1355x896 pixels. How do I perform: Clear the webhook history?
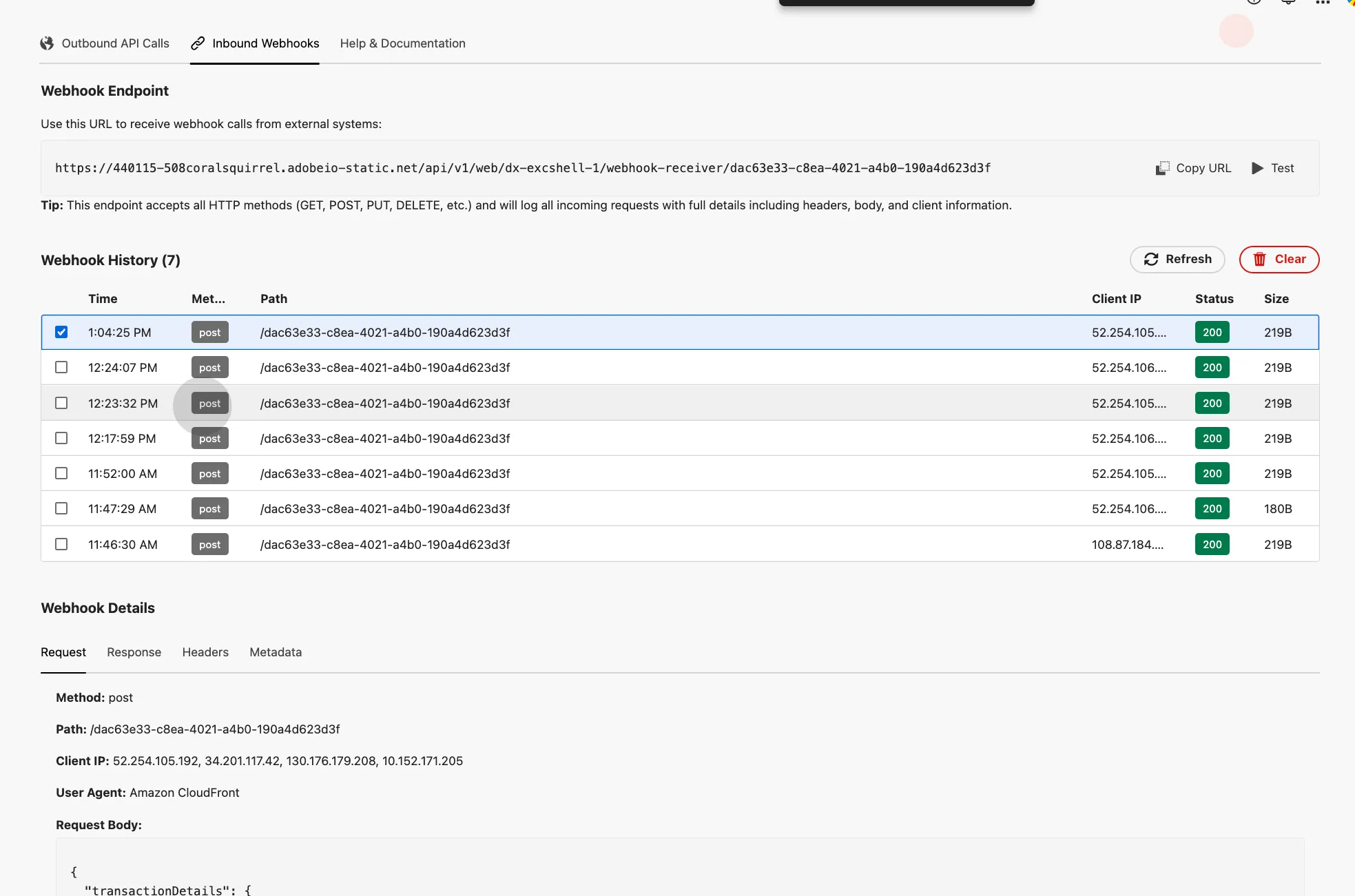1279,260
